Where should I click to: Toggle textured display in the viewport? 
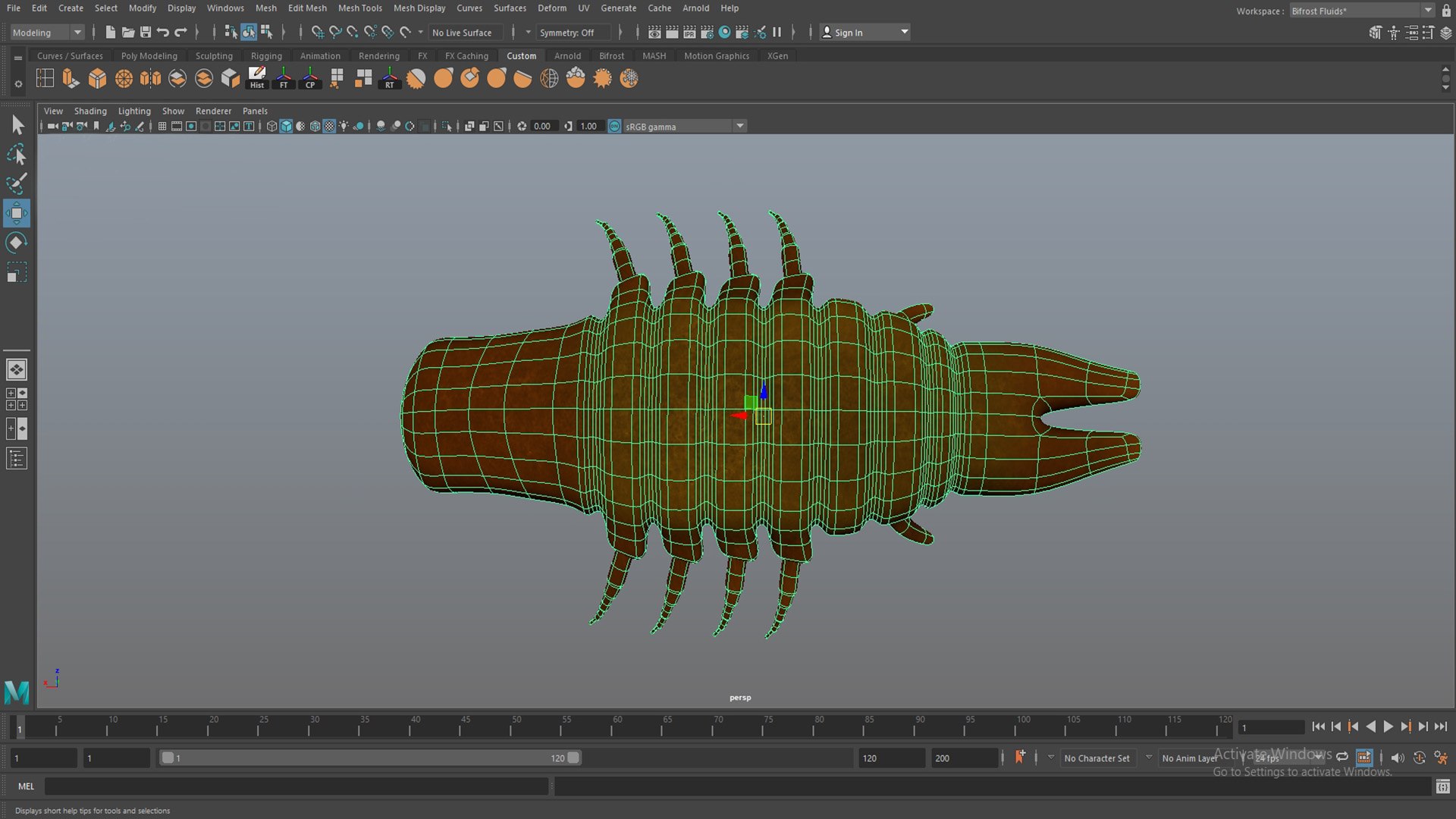click(329, 127)
